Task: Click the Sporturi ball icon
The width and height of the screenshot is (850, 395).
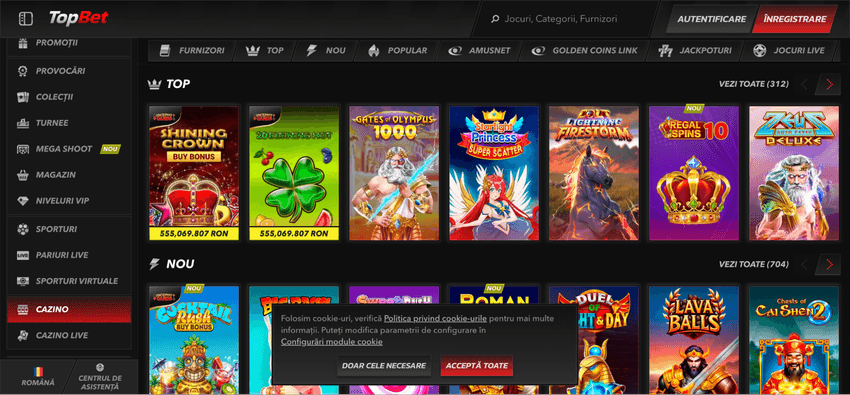Action: [x=22, y=229]
